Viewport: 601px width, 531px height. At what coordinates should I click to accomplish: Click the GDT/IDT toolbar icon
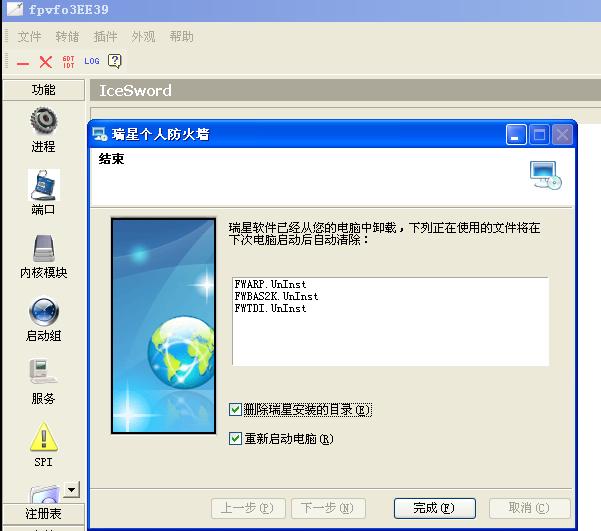point(69,62)
